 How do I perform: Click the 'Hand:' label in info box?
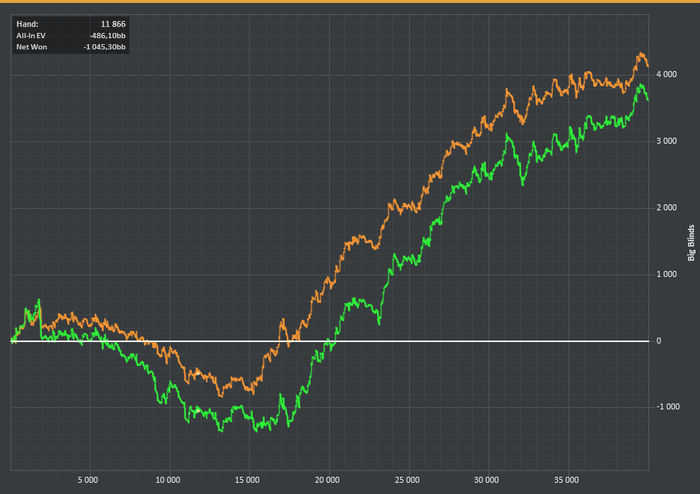tap(27, 24)
